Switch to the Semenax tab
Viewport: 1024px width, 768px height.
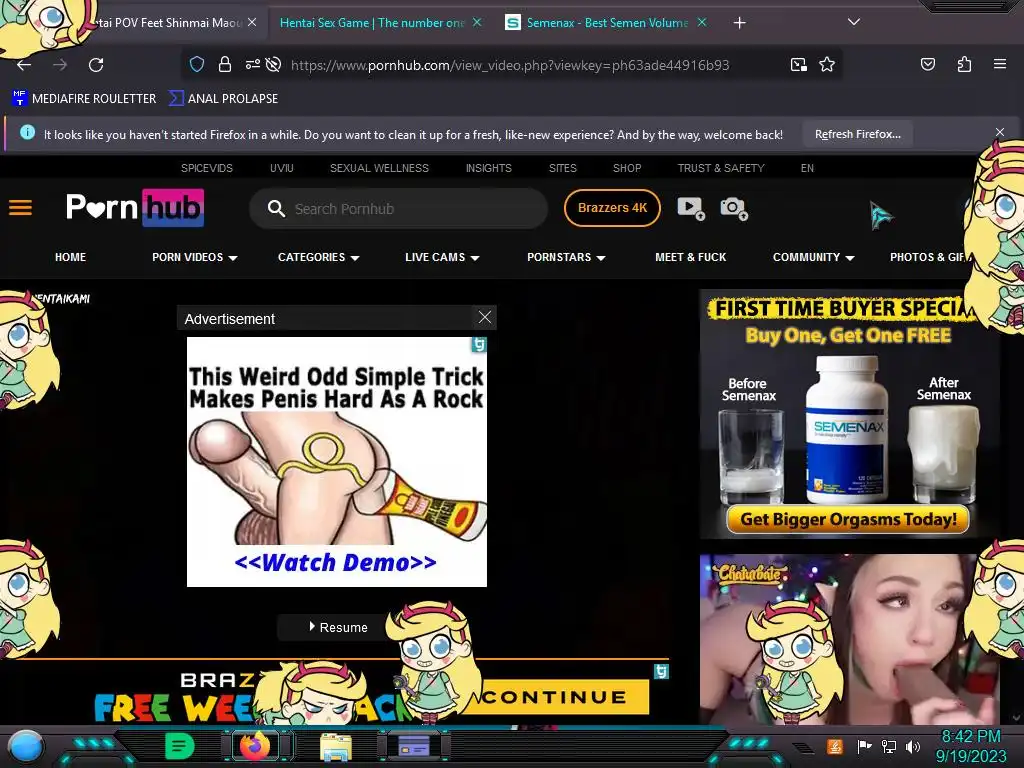tap(606, 23)
